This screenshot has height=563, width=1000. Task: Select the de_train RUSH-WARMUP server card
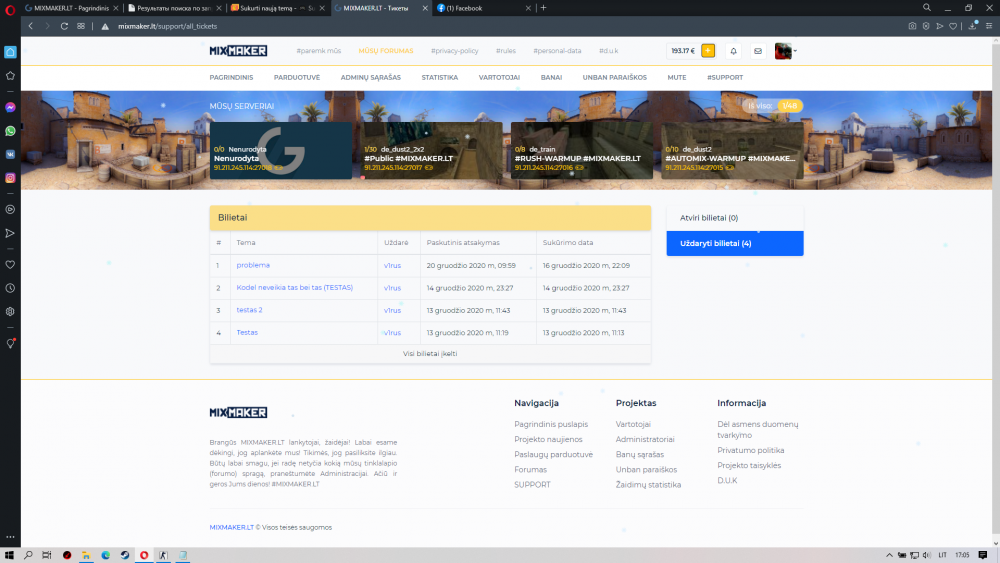[x=580, y=151]
